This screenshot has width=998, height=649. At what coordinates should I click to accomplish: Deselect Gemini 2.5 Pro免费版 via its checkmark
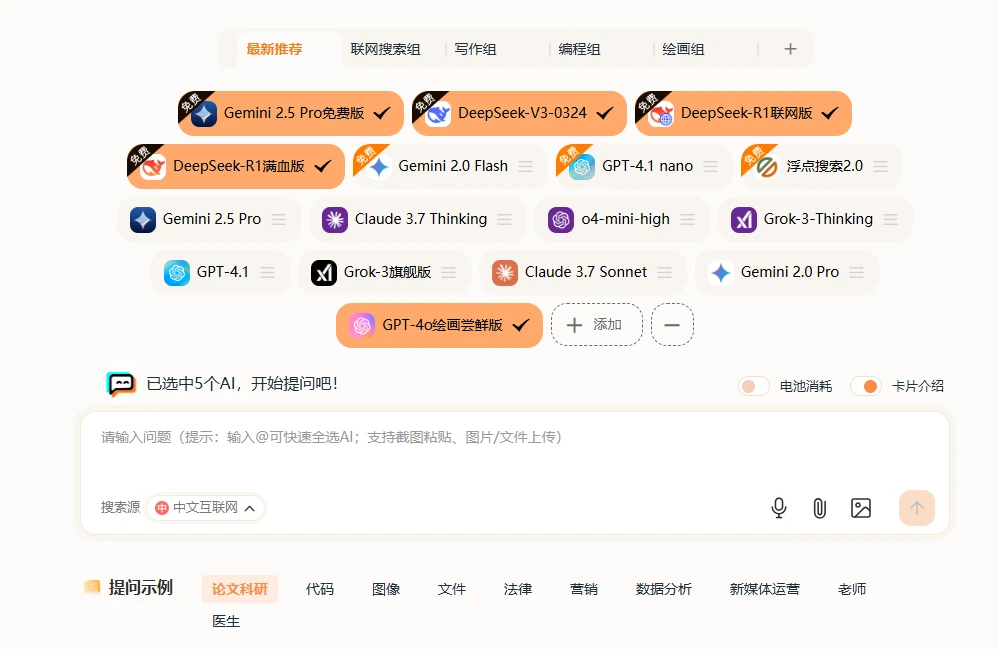382,113
